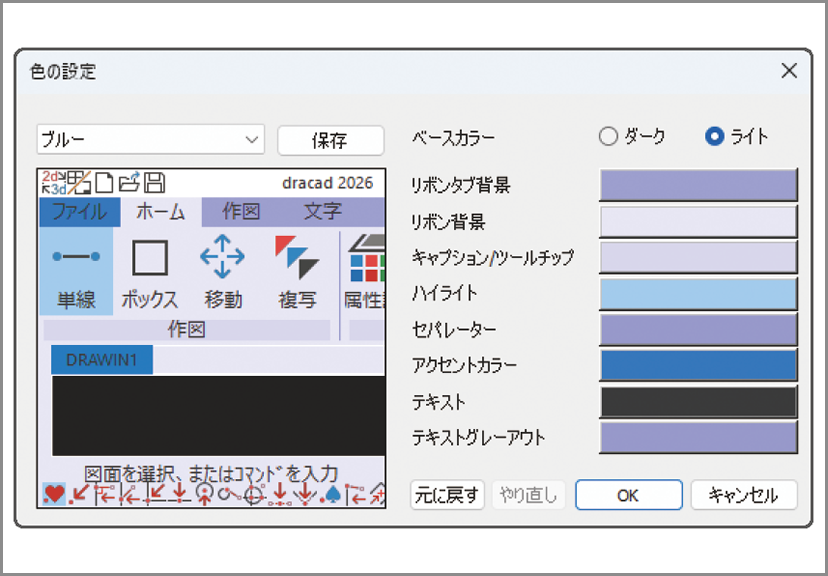Select the ライト base color option
This screenshot has height=576, width=828.
click(712, 138)
